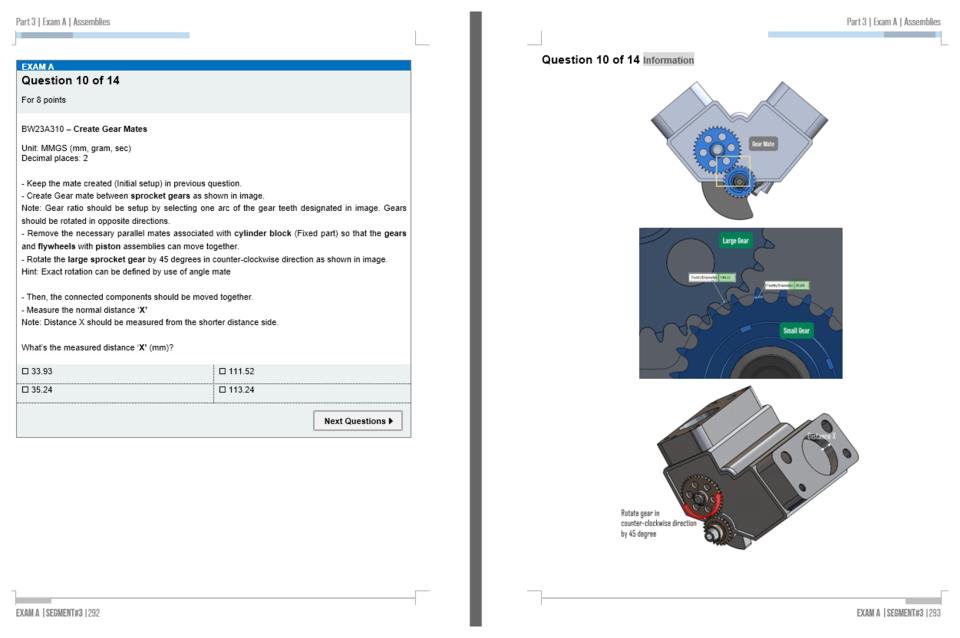
Task: Click the 'Hint: Exact rotation can be defined' line
Action: pyautogui.click(x=126, y=271)
